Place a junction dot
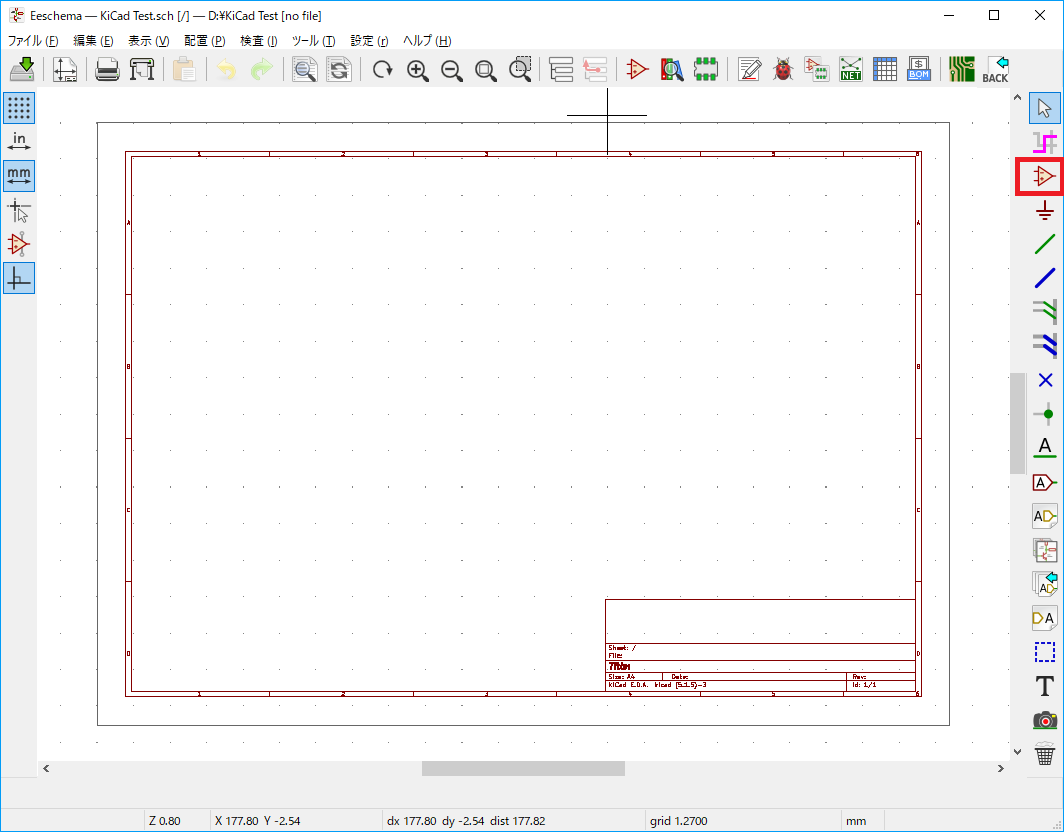This screenshot has height=832, width=1064. (x=1045, y=414)
